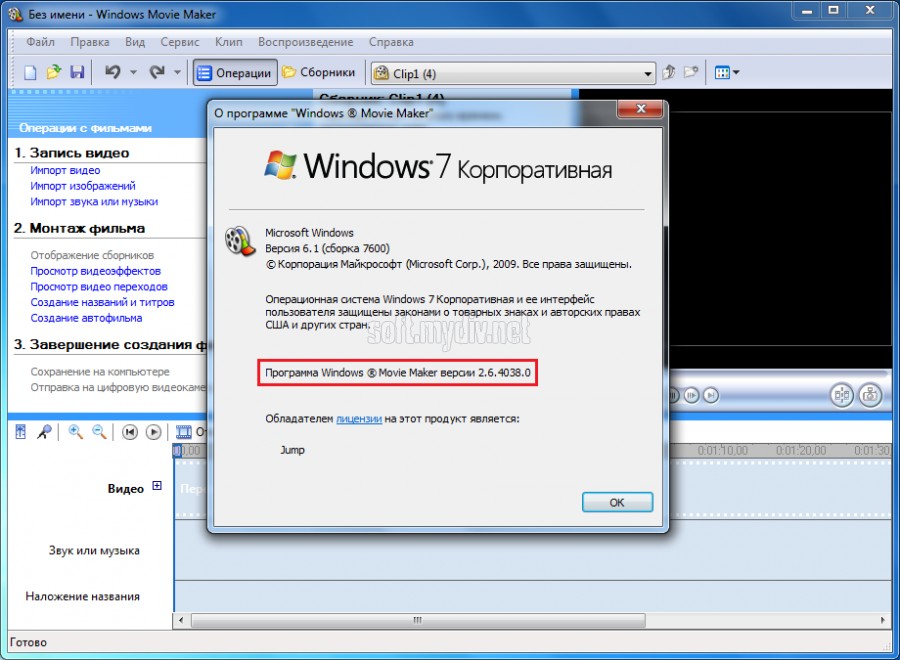Viewport: 900px width, 660px height.
Task: Play the timeline with the play button
Action: click(153, 432)
